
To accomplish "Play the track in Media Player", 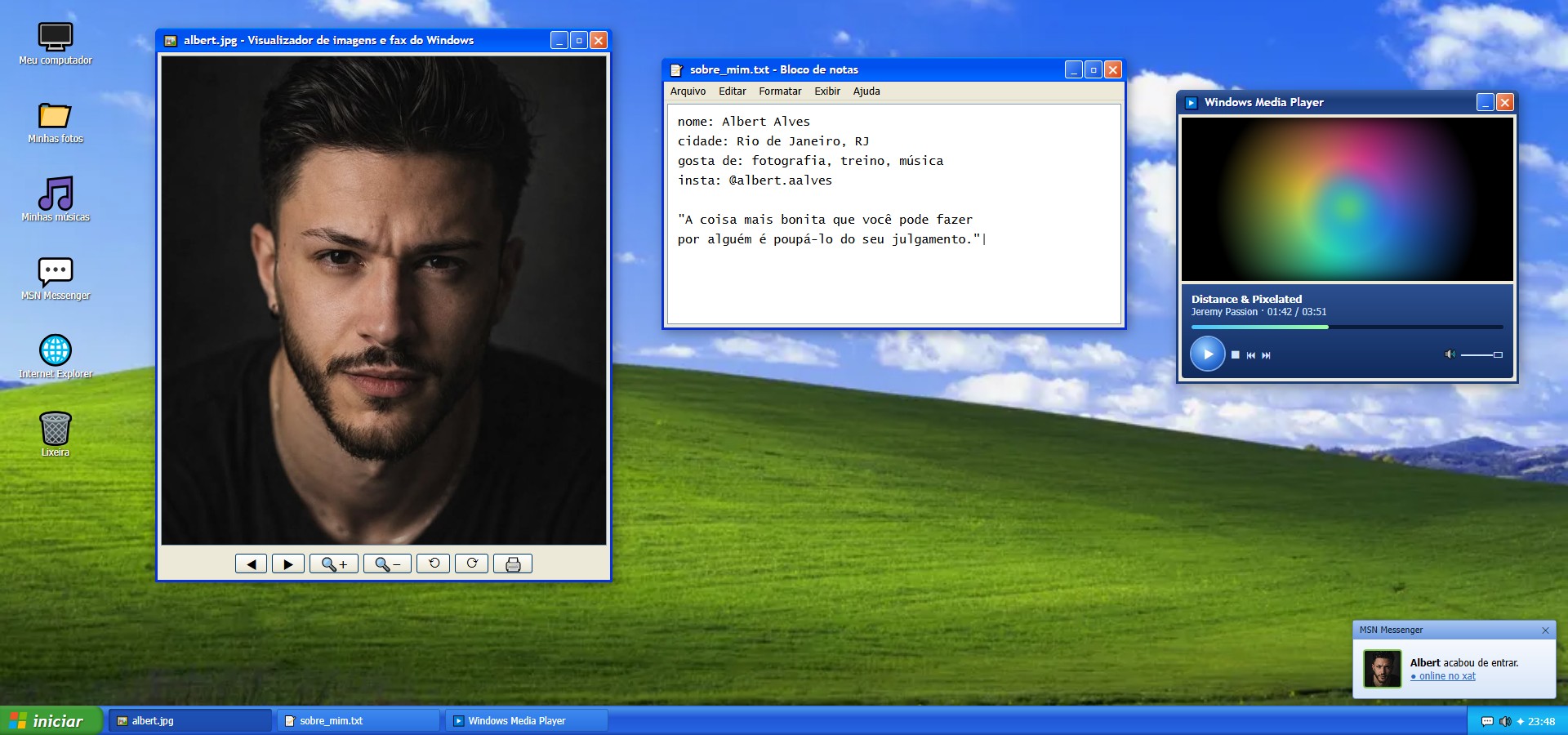I will (x=1208, y=354).
